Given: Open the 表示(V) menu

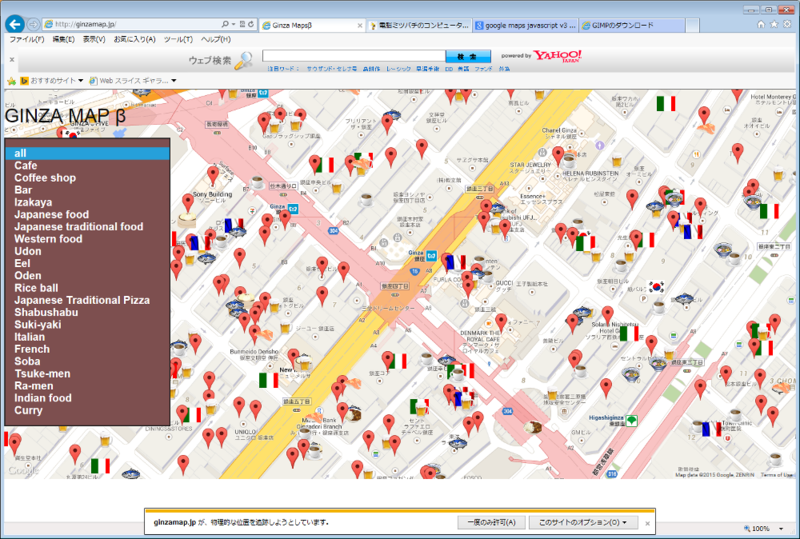Looking at the screenshot, I should click(94, 39).
